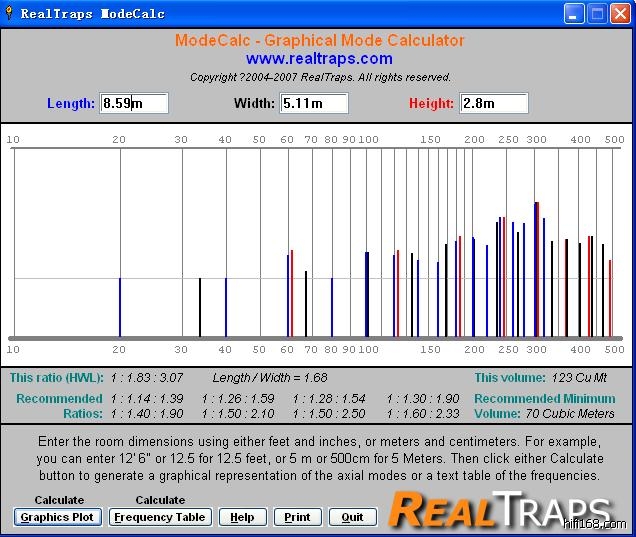Image resolution: width=636 pixels, height=537 pixels.
Task: Click into the Height field
Action: coord(493,103)
